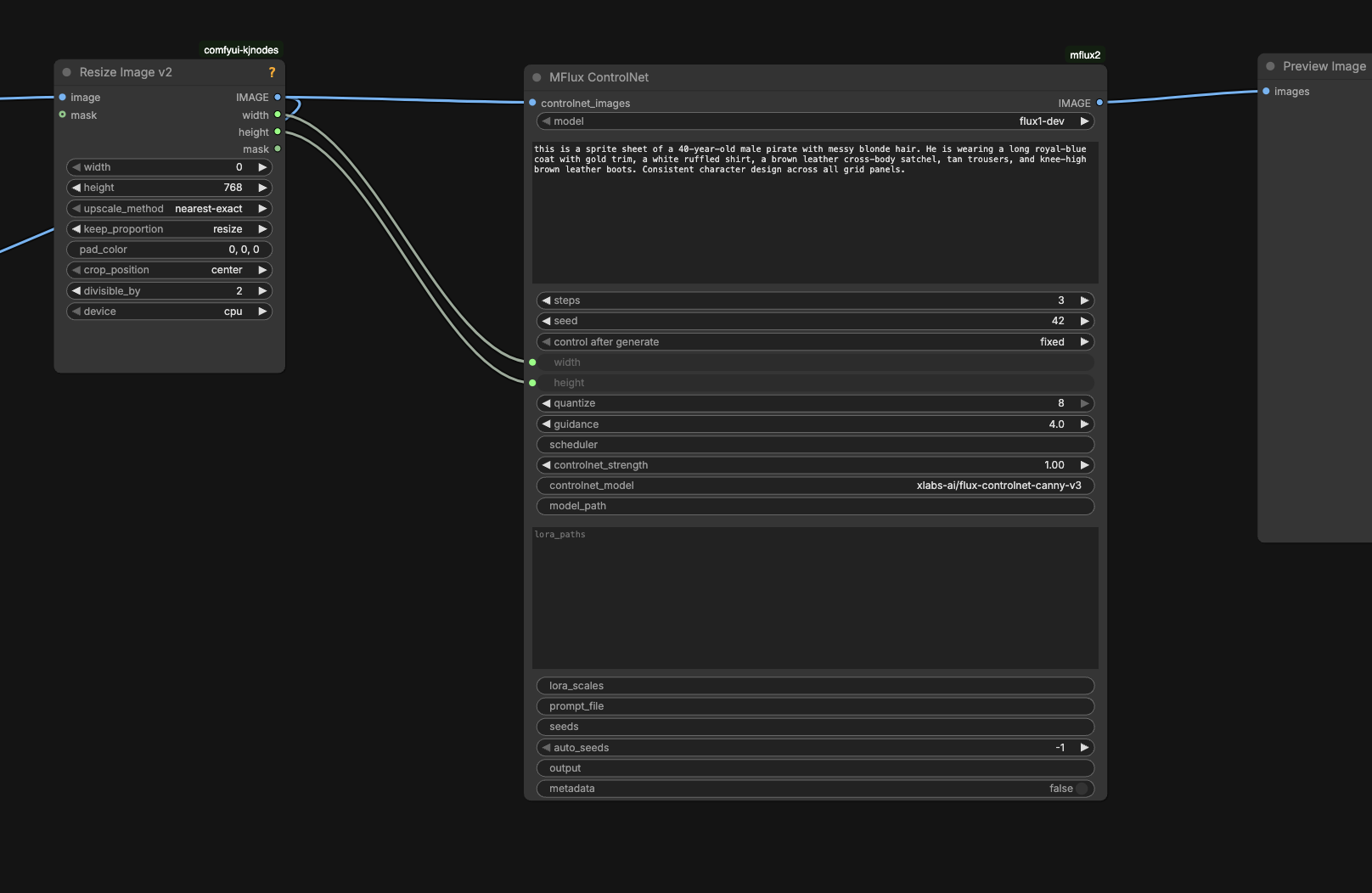Edit pad_color 0, 0, 0 field

coord(169,250)
